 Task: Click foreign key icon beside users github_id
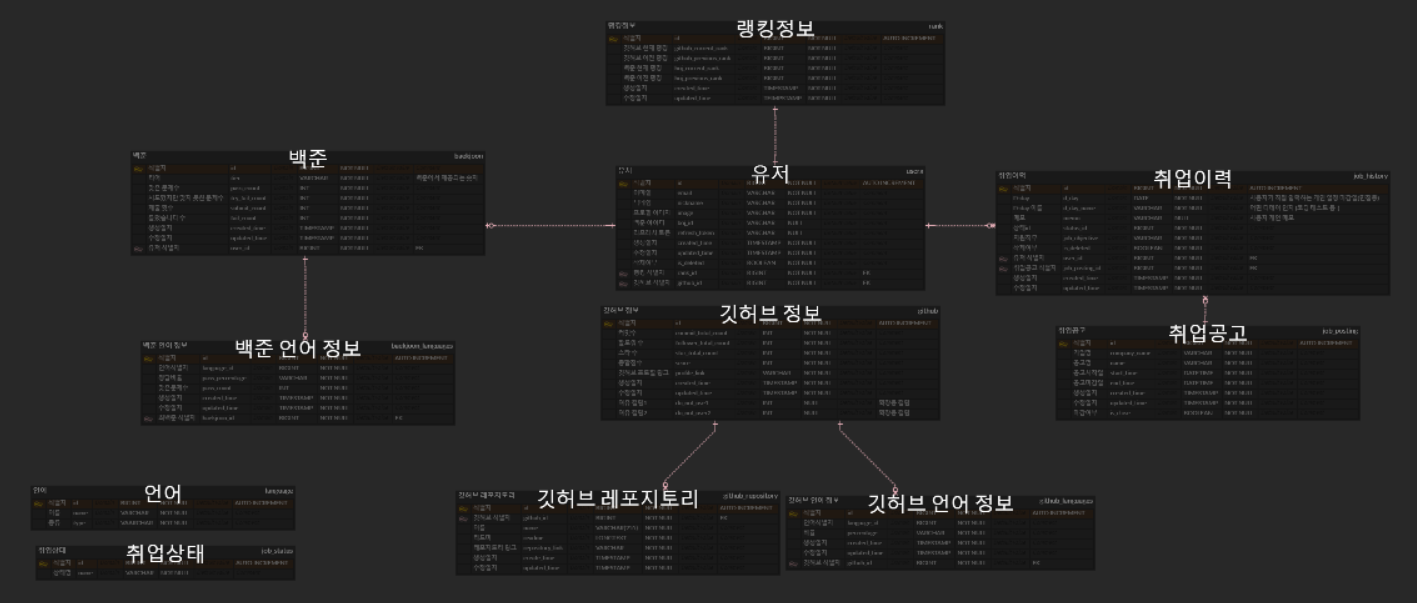pyautogui.click(x=624, y=283)
